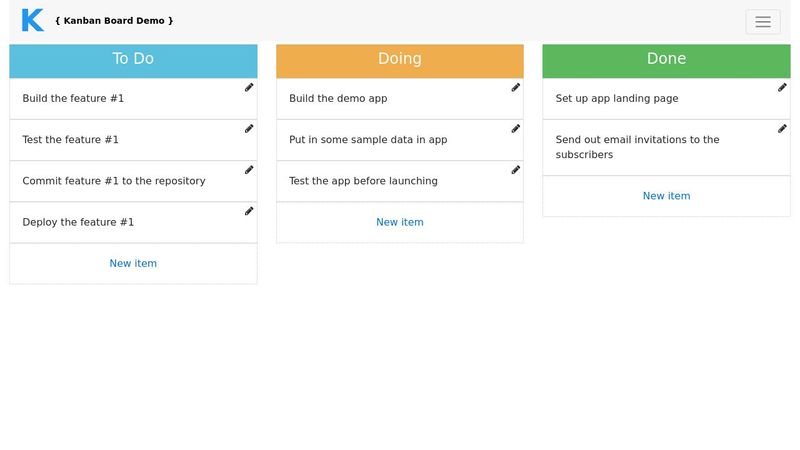Edit the 'Build the feature #1' card pencil

click(249, 88)
